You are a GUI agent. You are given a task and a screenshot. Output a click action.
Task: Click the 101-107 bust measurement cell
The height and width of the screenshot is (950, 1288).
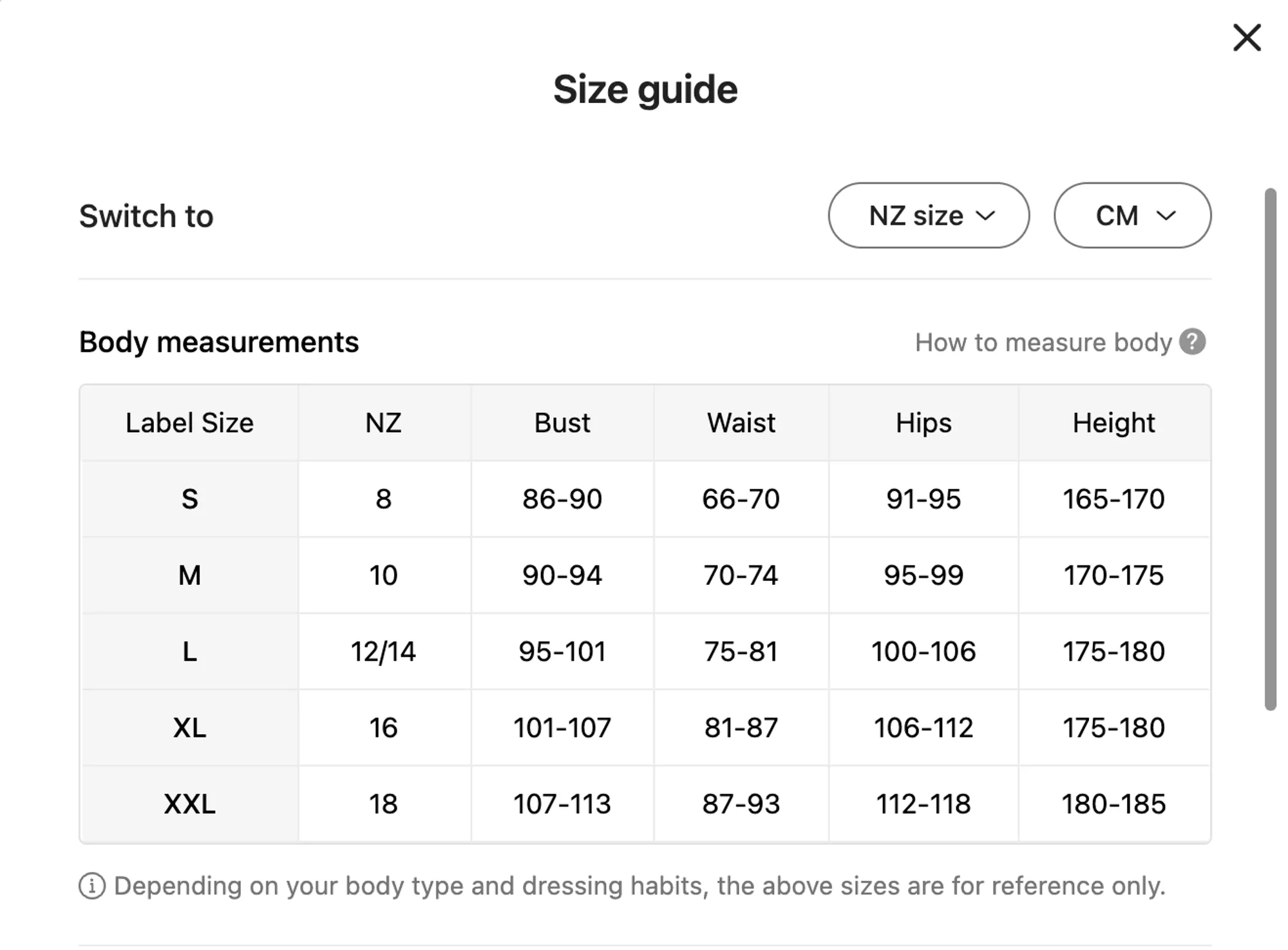[x=562, y=728]
